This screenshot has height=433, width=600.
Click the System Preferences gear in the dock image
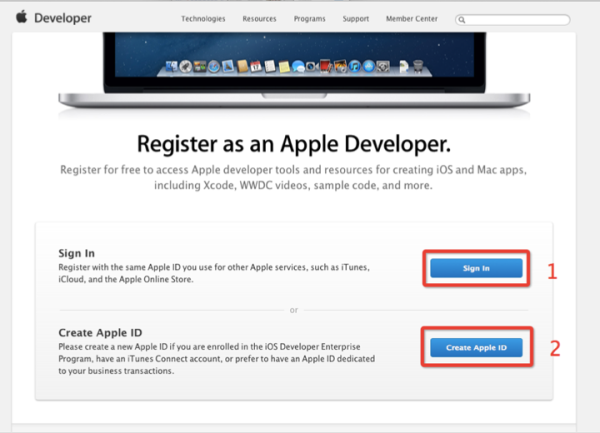[x=383, y=66]
